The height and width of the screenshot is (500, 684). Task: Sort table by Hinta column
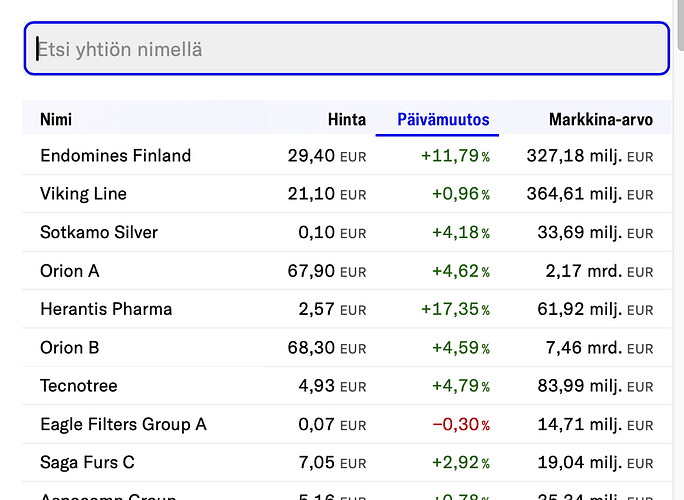(346, 120)
